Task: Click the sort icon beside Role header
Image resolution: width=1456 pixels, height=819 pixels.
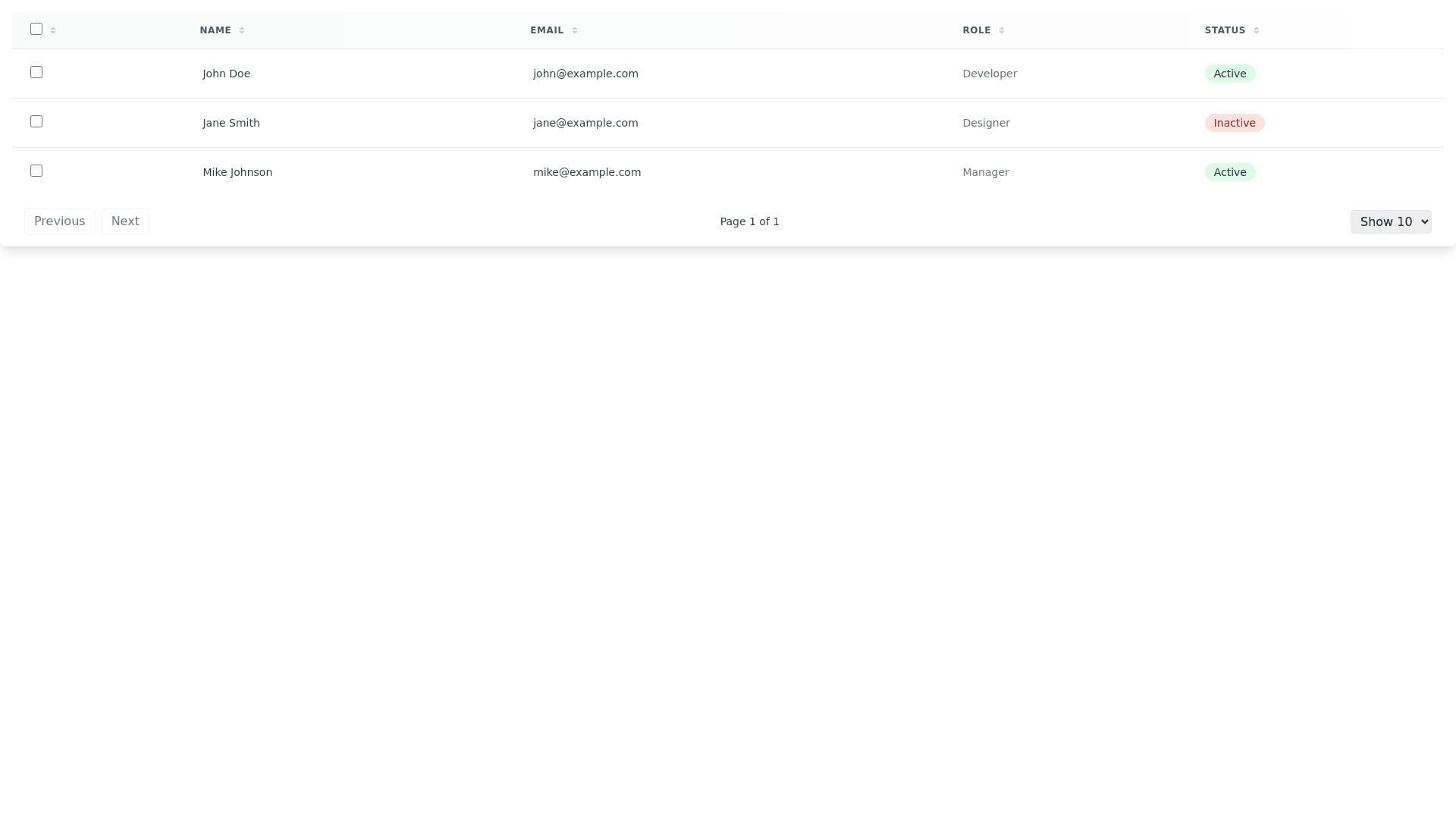Action: pos(1002,30)
